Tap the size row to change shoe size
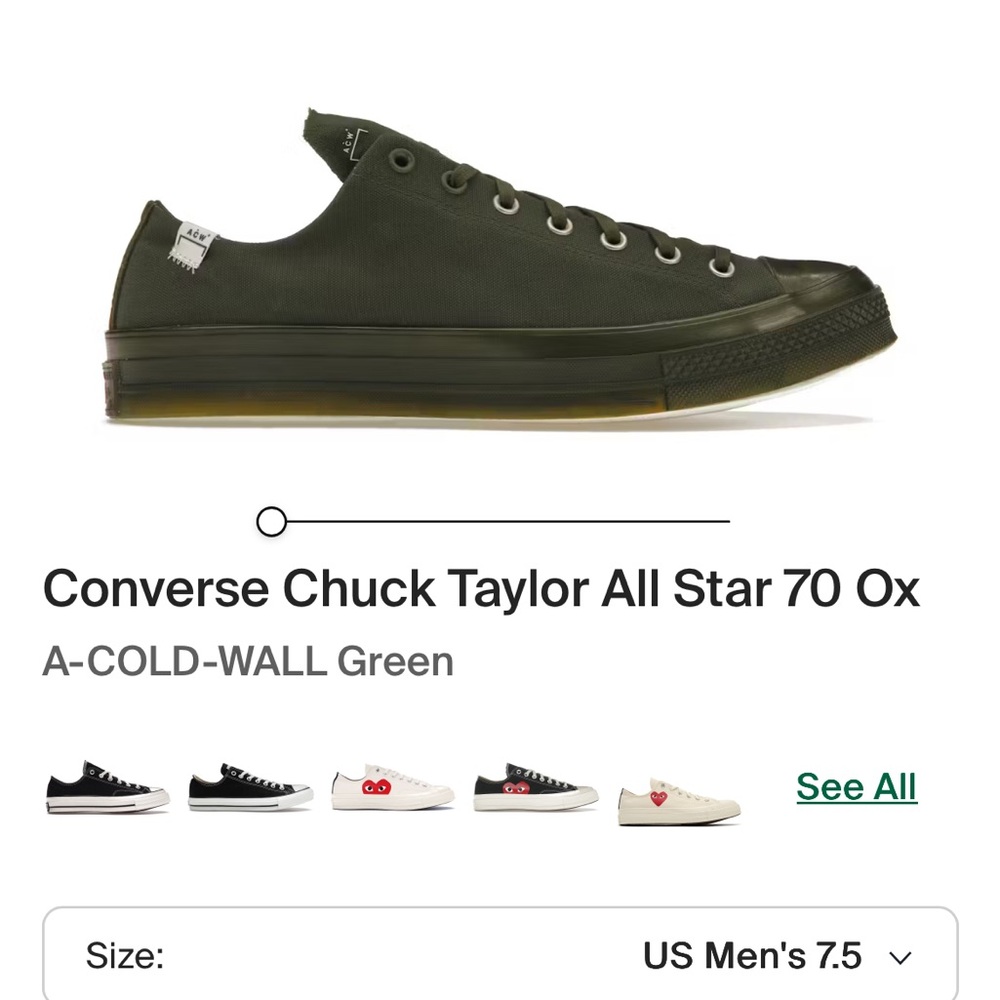Viewport: 1000px width, 1000px height. tap(500, 958)
